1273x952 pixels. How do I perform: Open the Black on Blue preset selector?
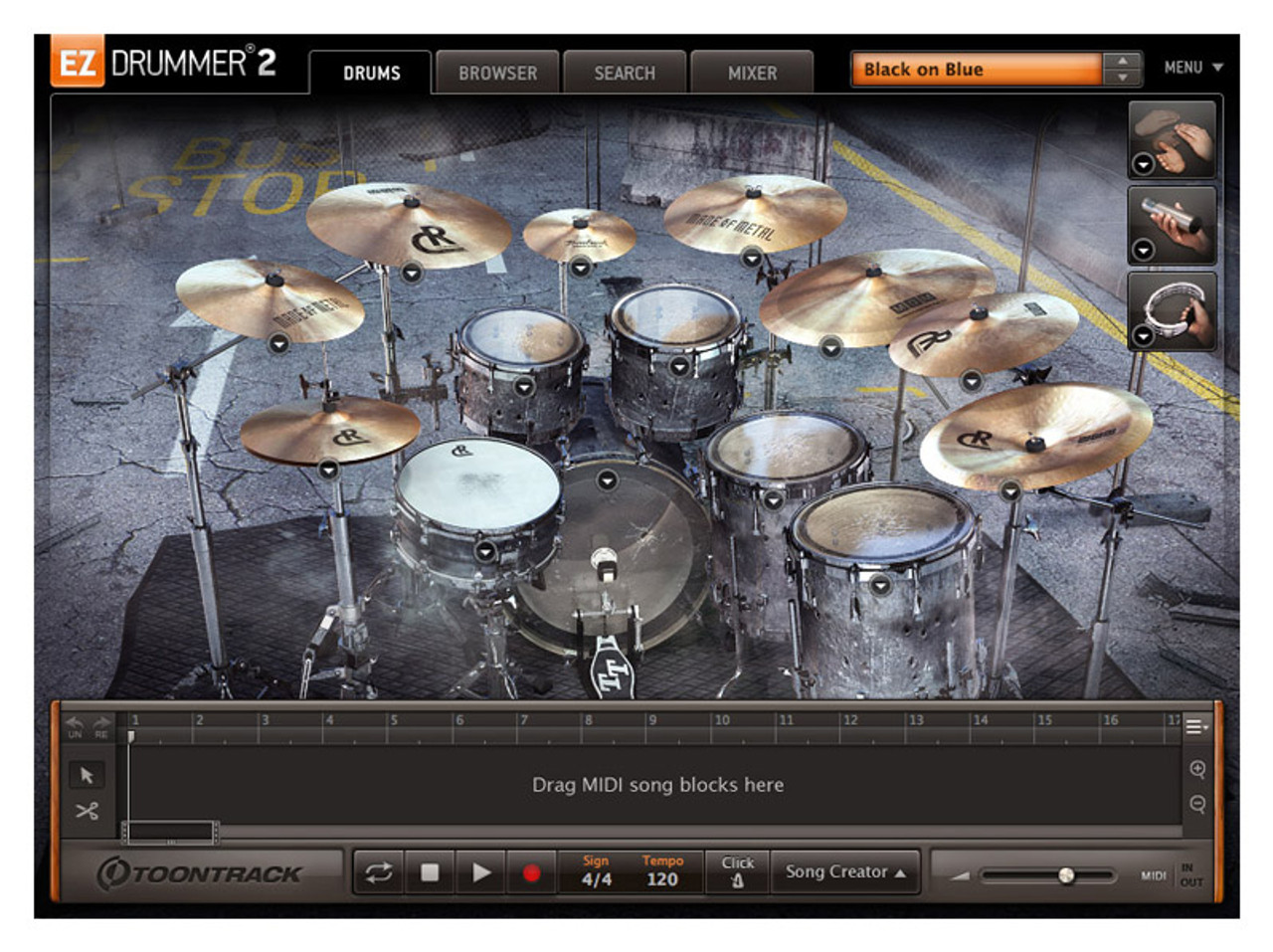click(976, 70)
